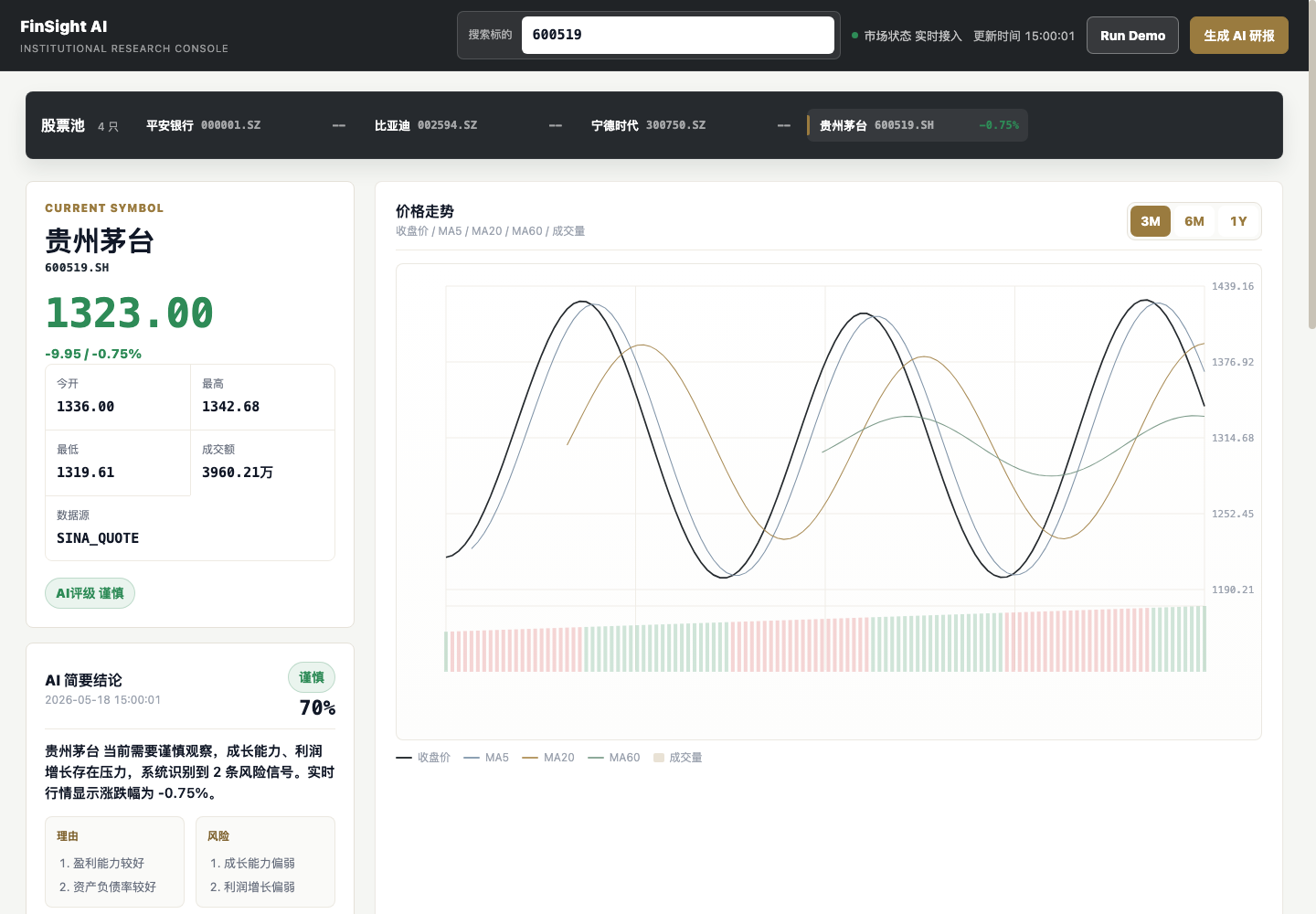Toggle the MA5 legend series
This screenshot has width=1316, height=914.
[486, 758]
